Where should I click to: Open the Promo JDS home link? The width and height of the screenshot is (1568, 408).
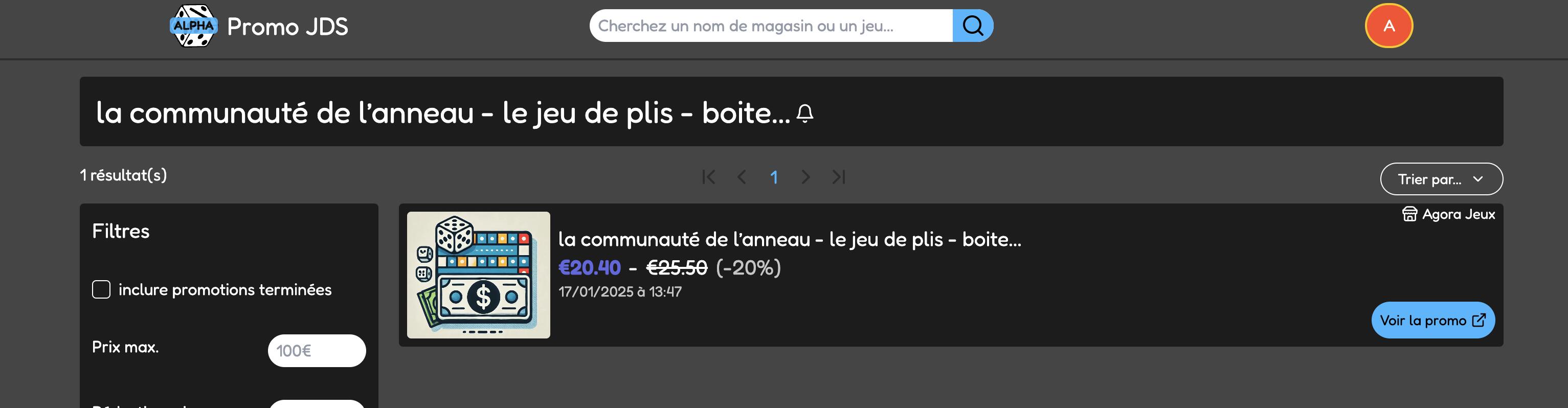(x=287, y=27)
